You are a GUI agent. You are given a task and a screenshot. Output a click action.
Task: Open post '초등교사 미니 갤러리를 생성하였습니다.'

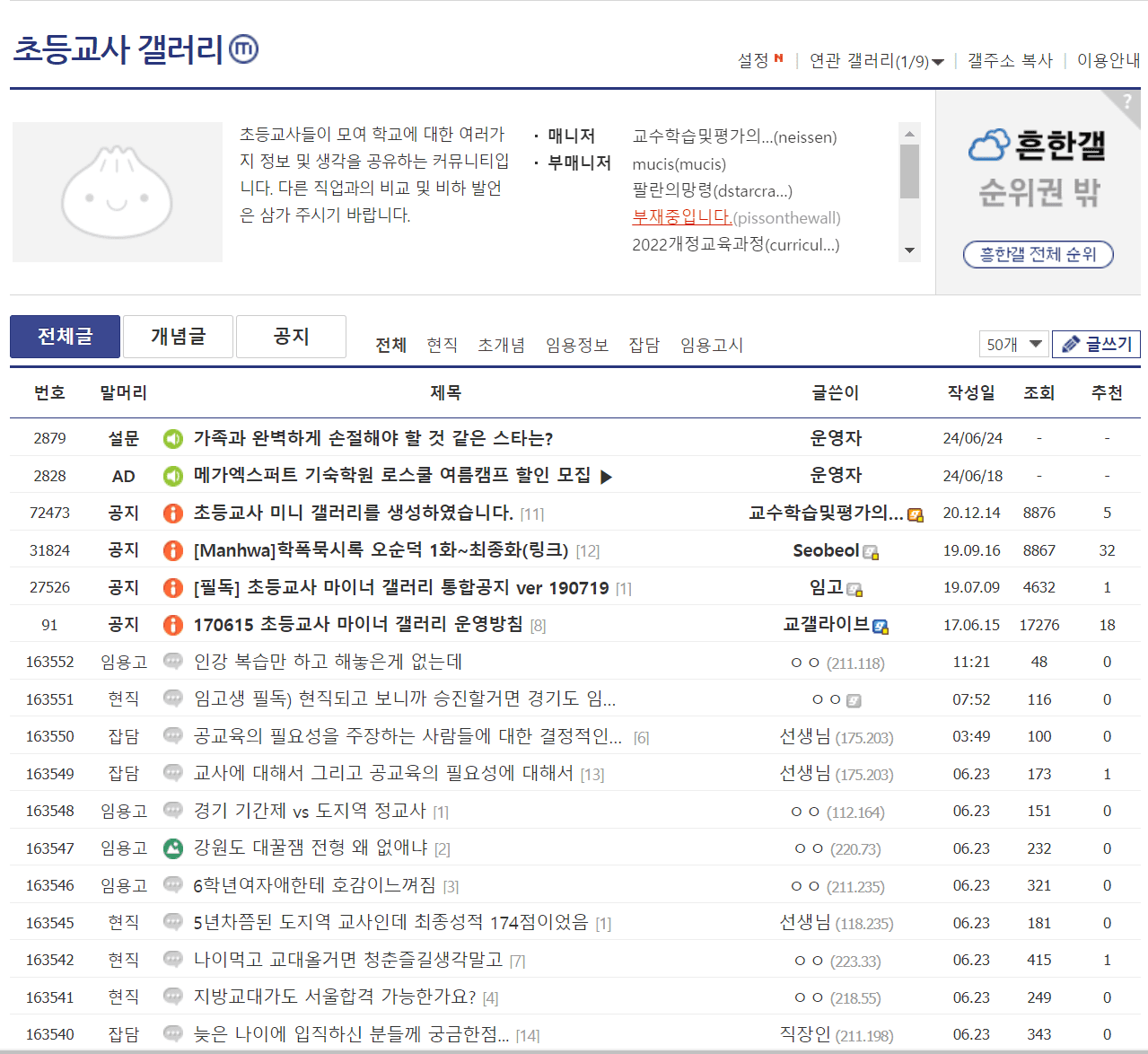[354, 513]
